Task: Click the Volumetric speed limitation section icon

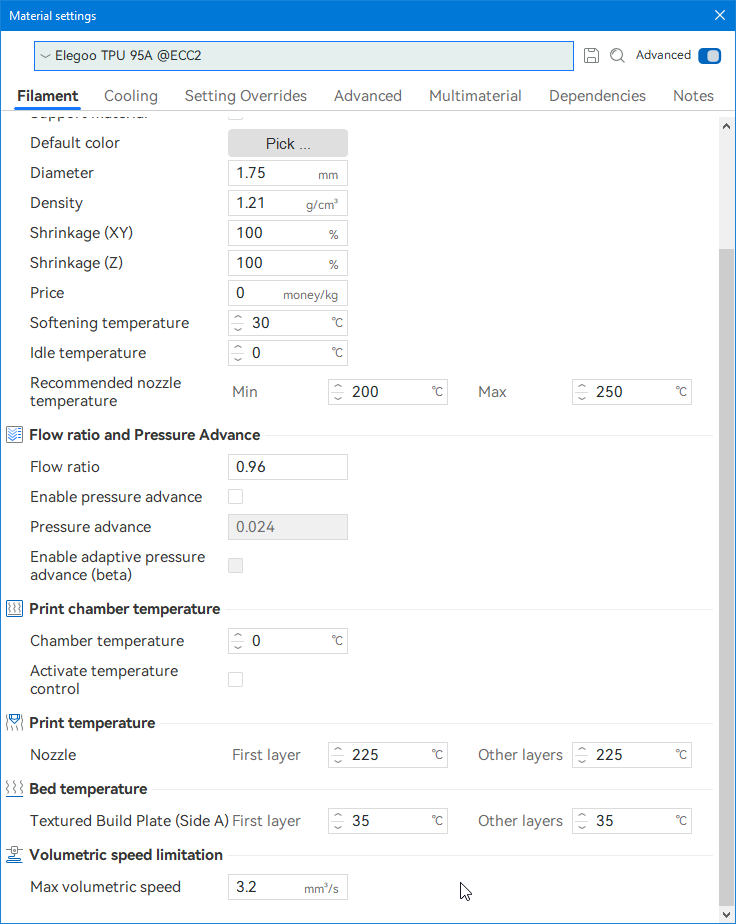Action: click(x=15, y=855)
